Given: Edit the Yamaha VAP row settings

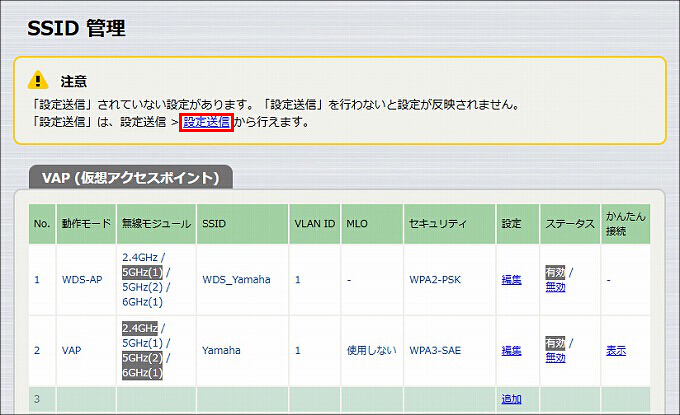Looking at the screenshot, I should tap(511, 350).
